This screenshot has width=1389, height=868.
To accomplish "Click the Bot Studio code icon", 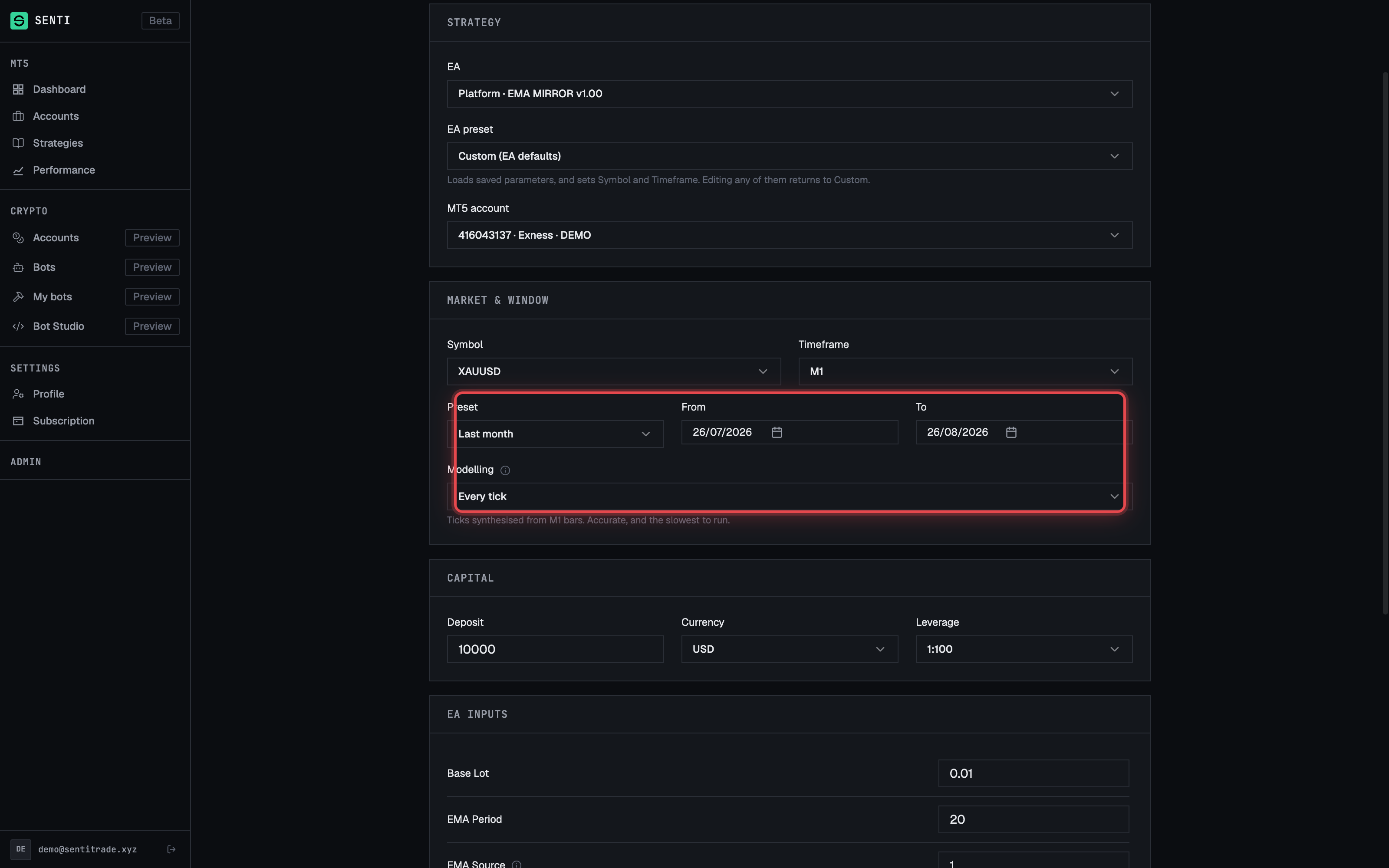I will tap(18, 327).
